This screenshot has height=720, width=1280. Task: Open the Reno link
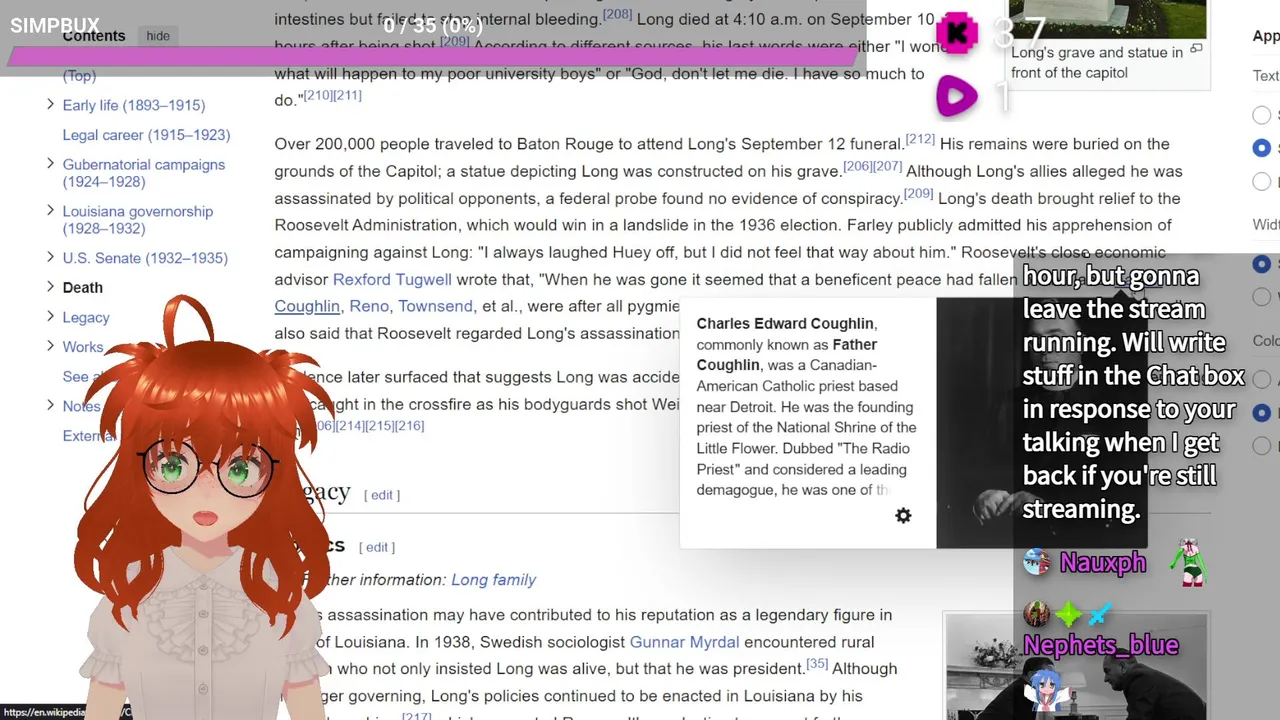tap(369, 306)
